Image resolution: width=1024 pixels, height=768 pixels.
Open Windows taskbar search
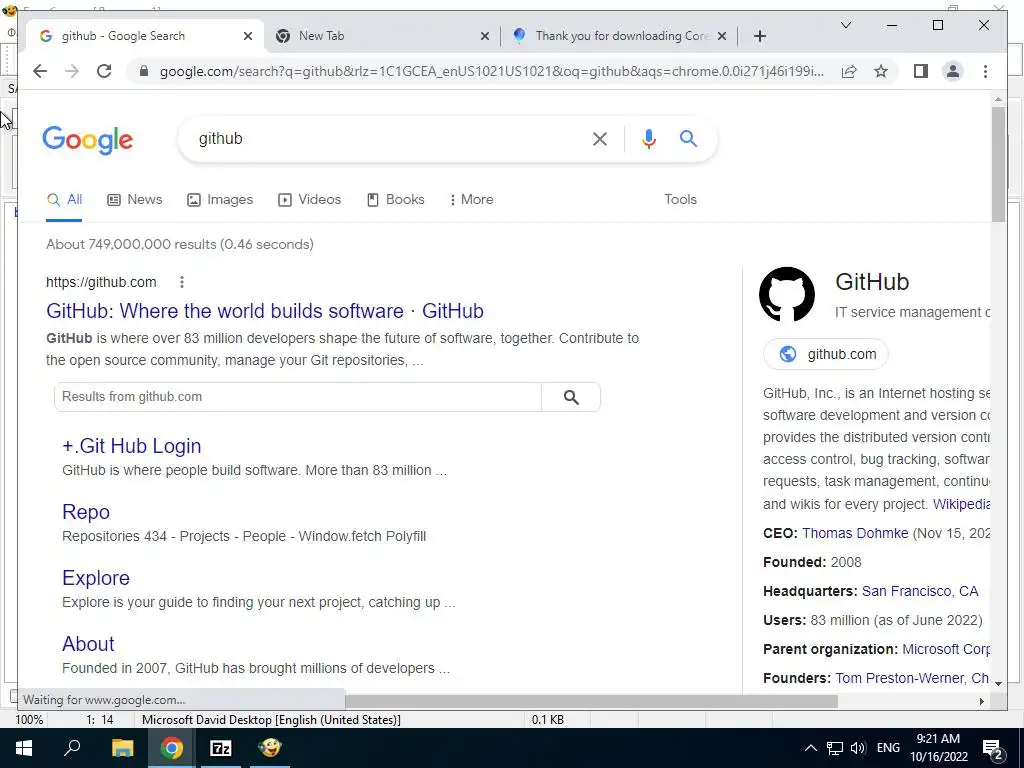[x=72, y=748]
